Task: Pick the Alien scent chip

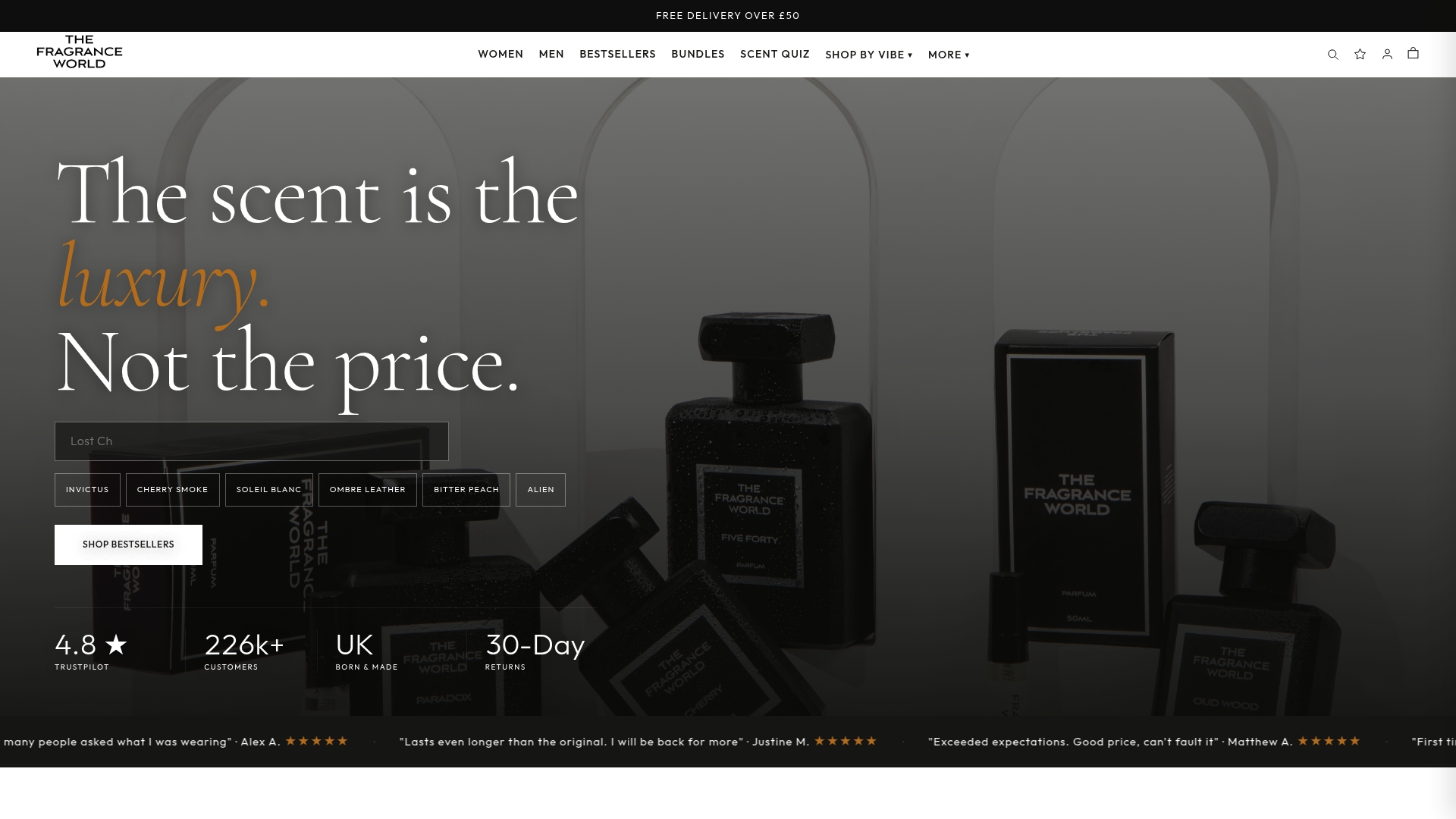Action: tap(541, 490)
